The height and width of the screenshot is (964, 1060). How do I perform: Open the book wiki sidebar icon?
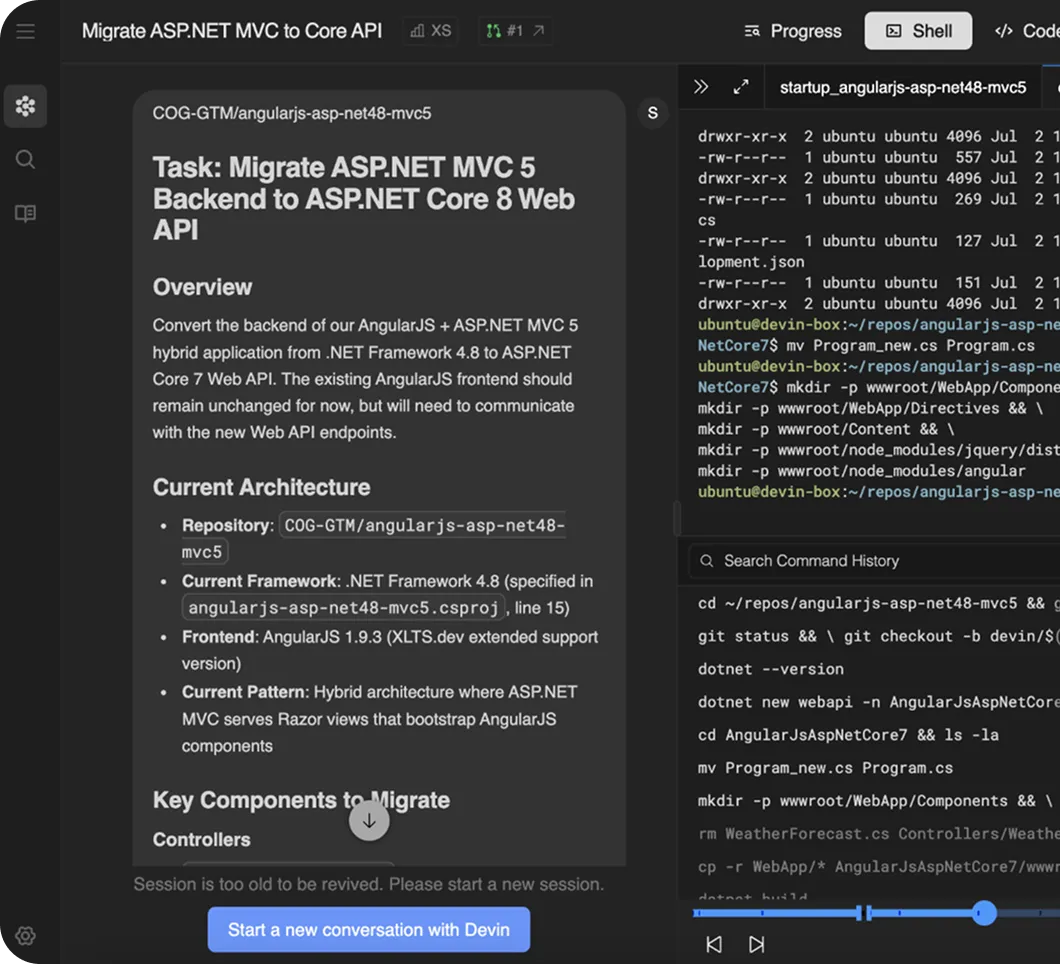tap(26, 214)
